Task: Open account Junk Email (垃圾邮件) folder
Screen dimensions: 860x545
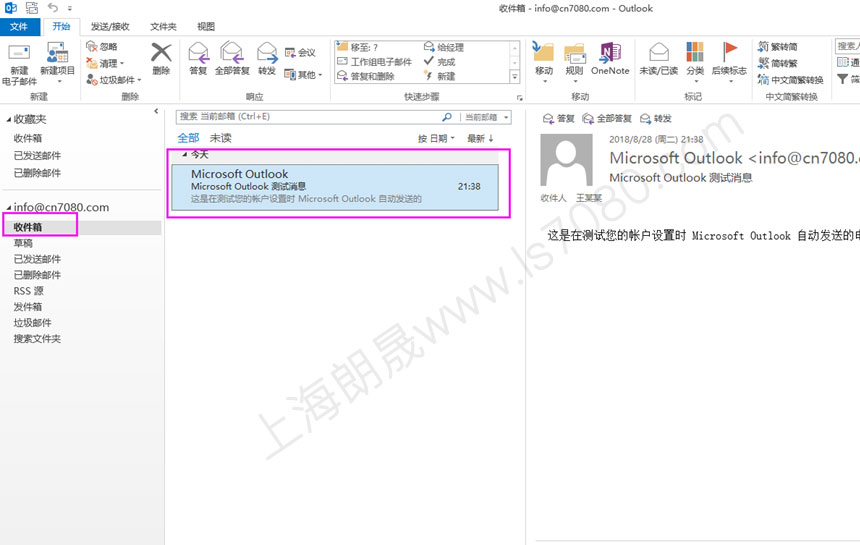Action: [x=32, y=322]
